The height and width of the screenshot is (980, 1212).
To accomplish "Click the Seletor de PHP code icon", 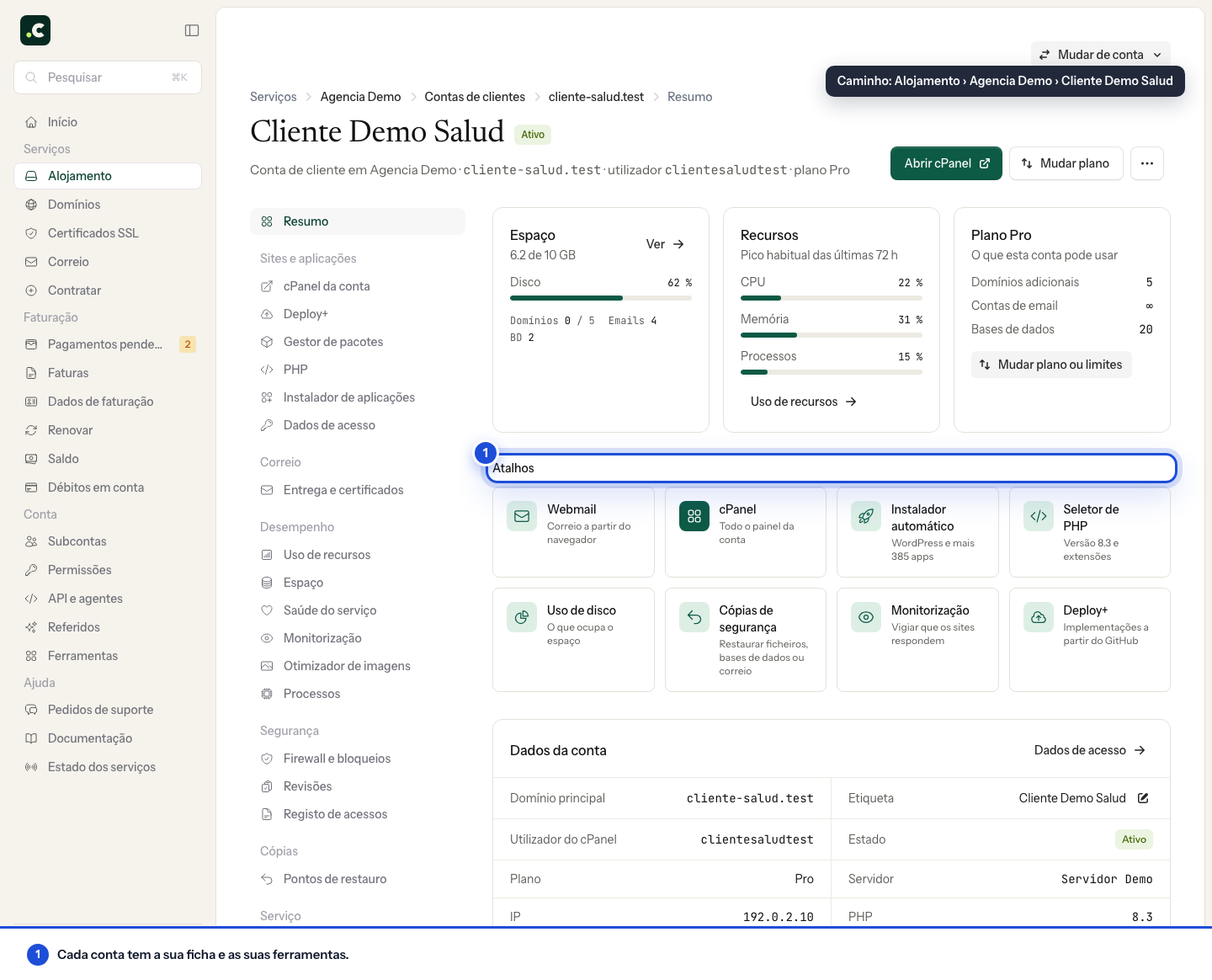I will pos(1039,516).
